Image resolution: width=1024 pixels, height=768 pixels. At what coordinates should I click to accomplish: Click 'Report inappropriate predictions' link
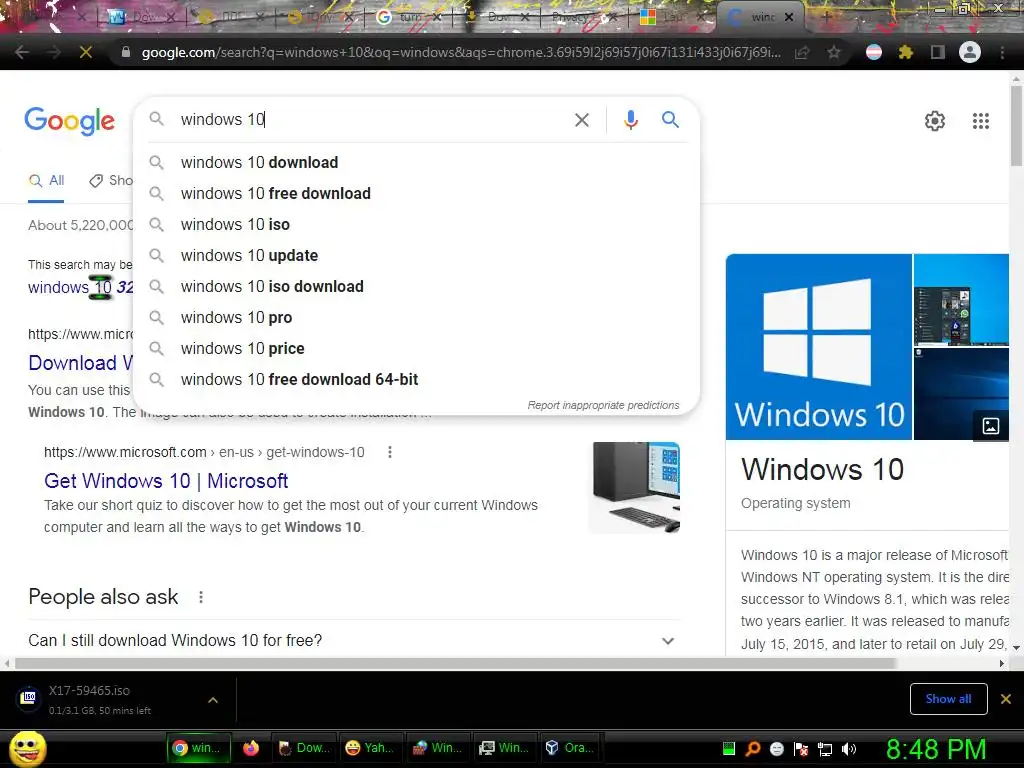coord(603,406)
